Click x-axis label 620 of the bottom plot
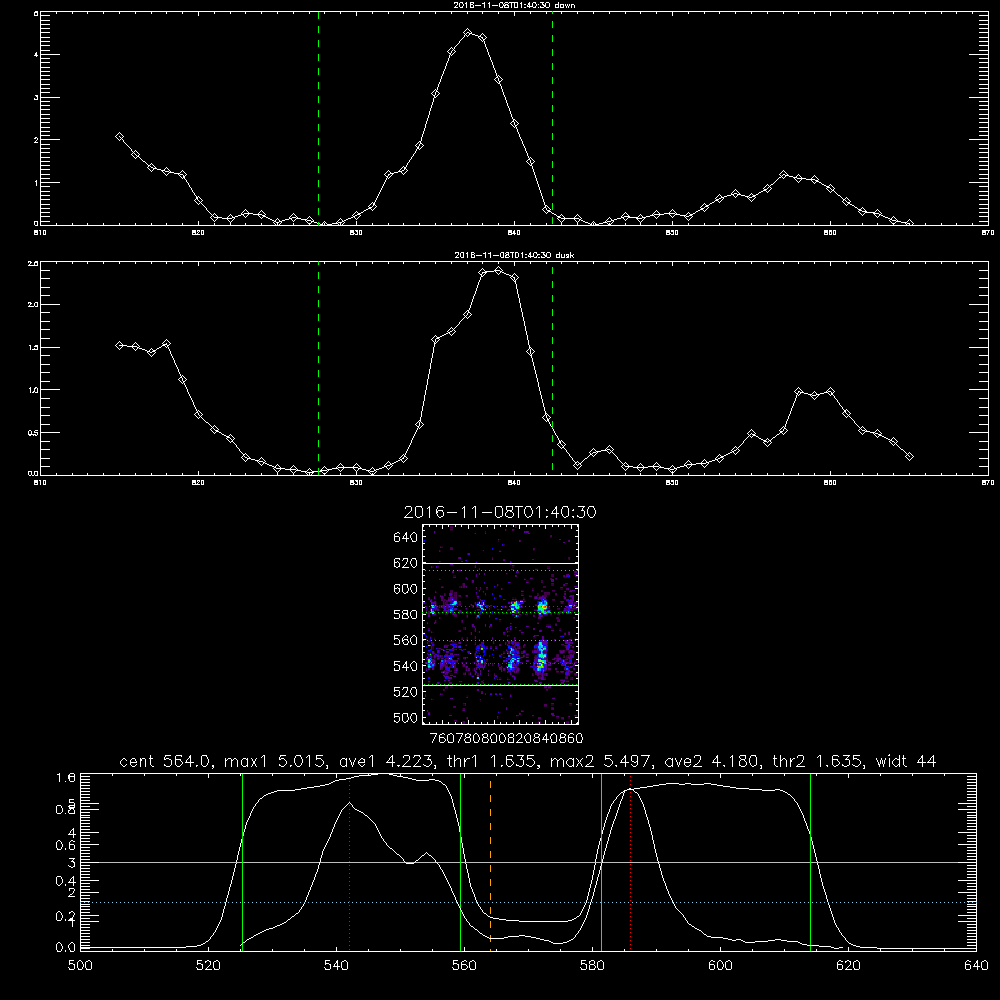 (x=848, y=966)
